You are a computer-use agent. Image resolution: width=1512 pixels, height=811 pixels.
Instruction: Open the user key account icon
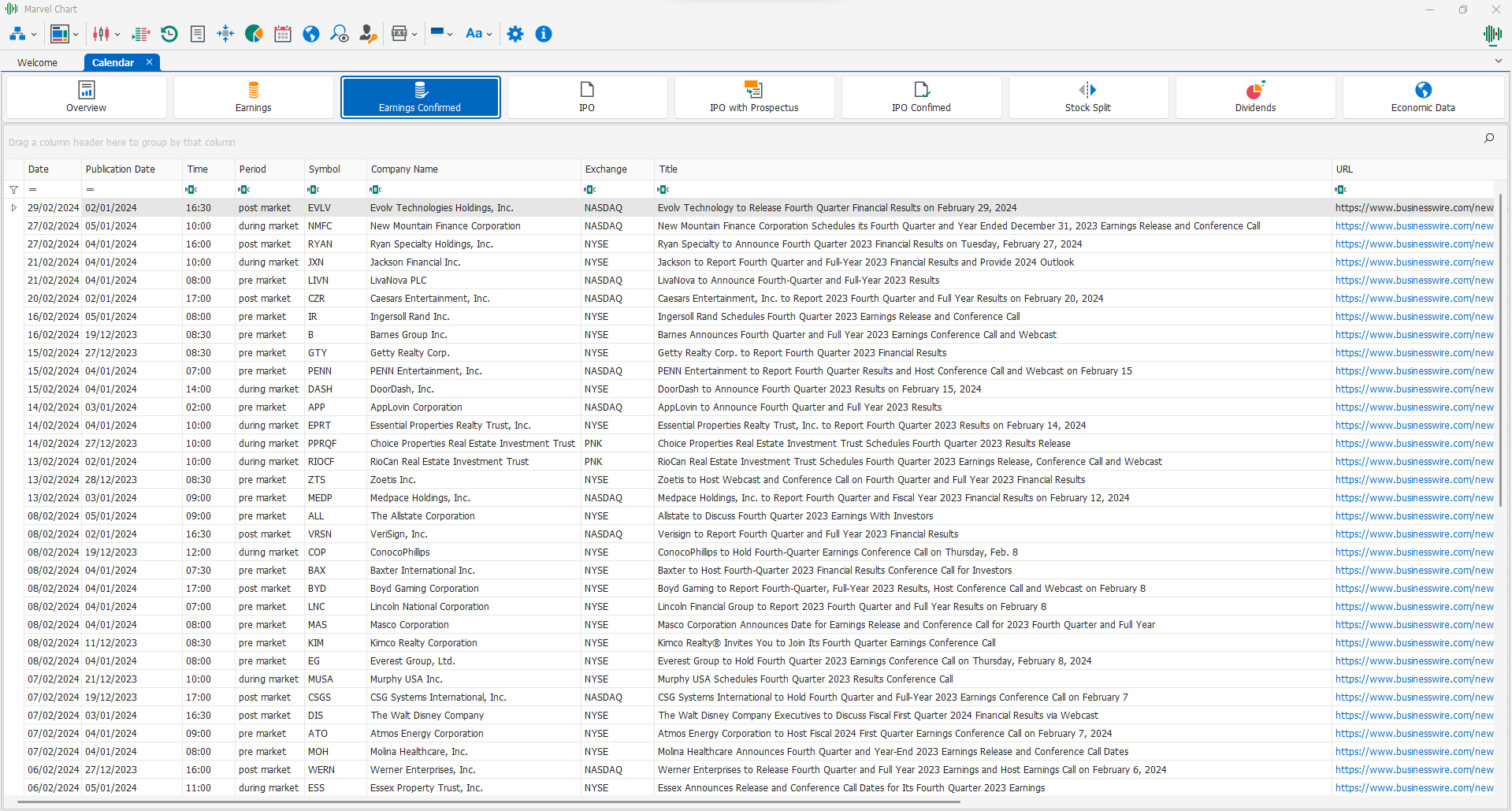tap(368, 34)
